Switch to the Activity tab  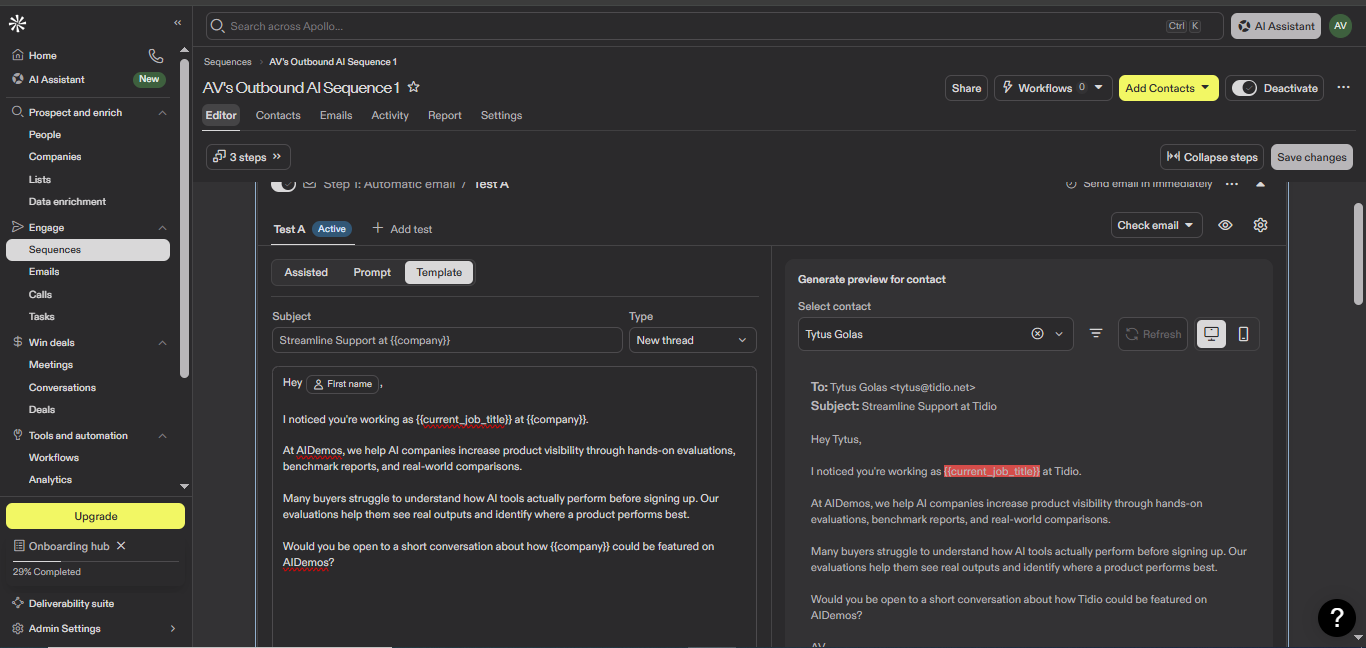click(390, 115)
